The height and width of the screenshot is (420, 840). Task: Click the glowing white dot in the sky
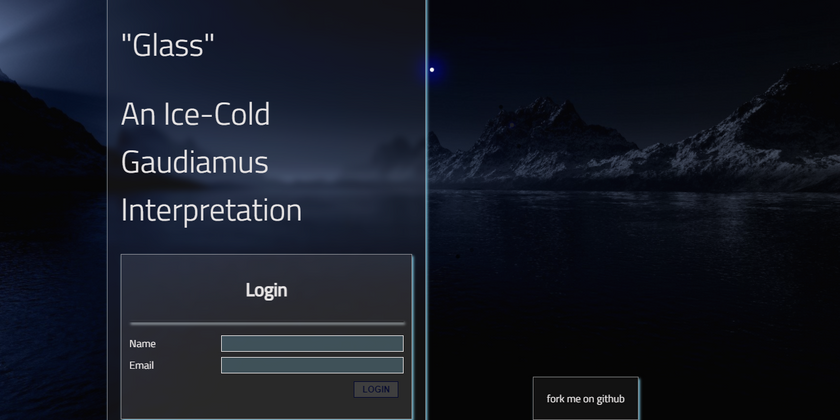[x=432, y=70]
